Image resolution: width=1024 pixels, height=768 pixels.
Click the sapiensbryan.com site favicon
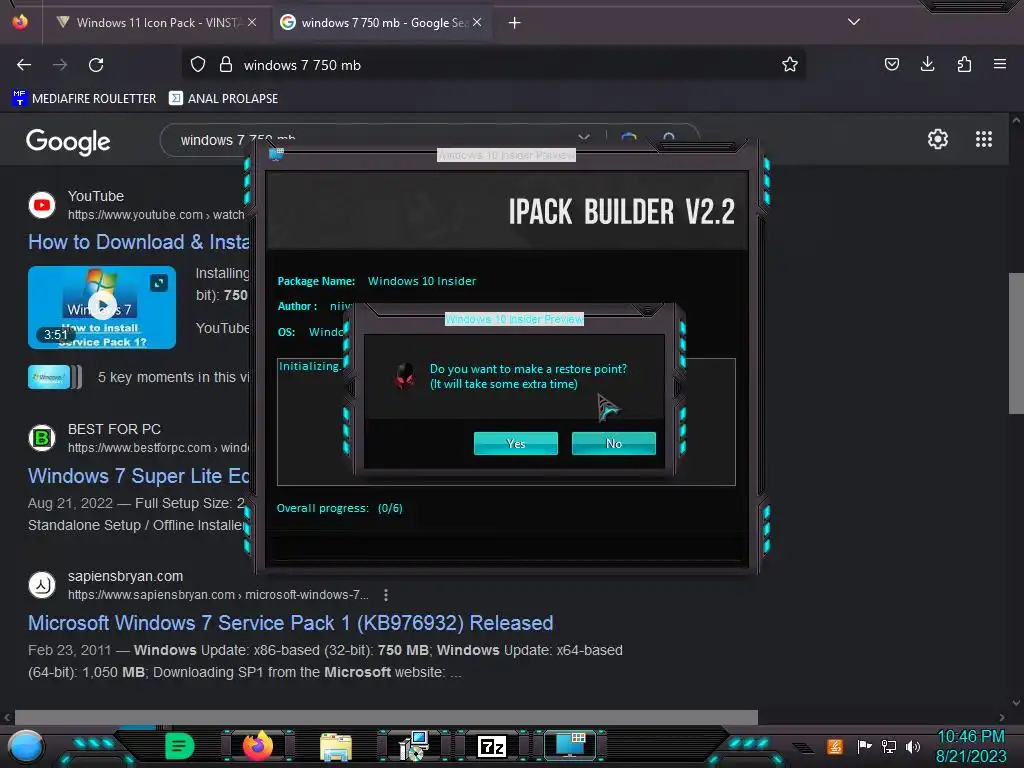pos(42,584)
